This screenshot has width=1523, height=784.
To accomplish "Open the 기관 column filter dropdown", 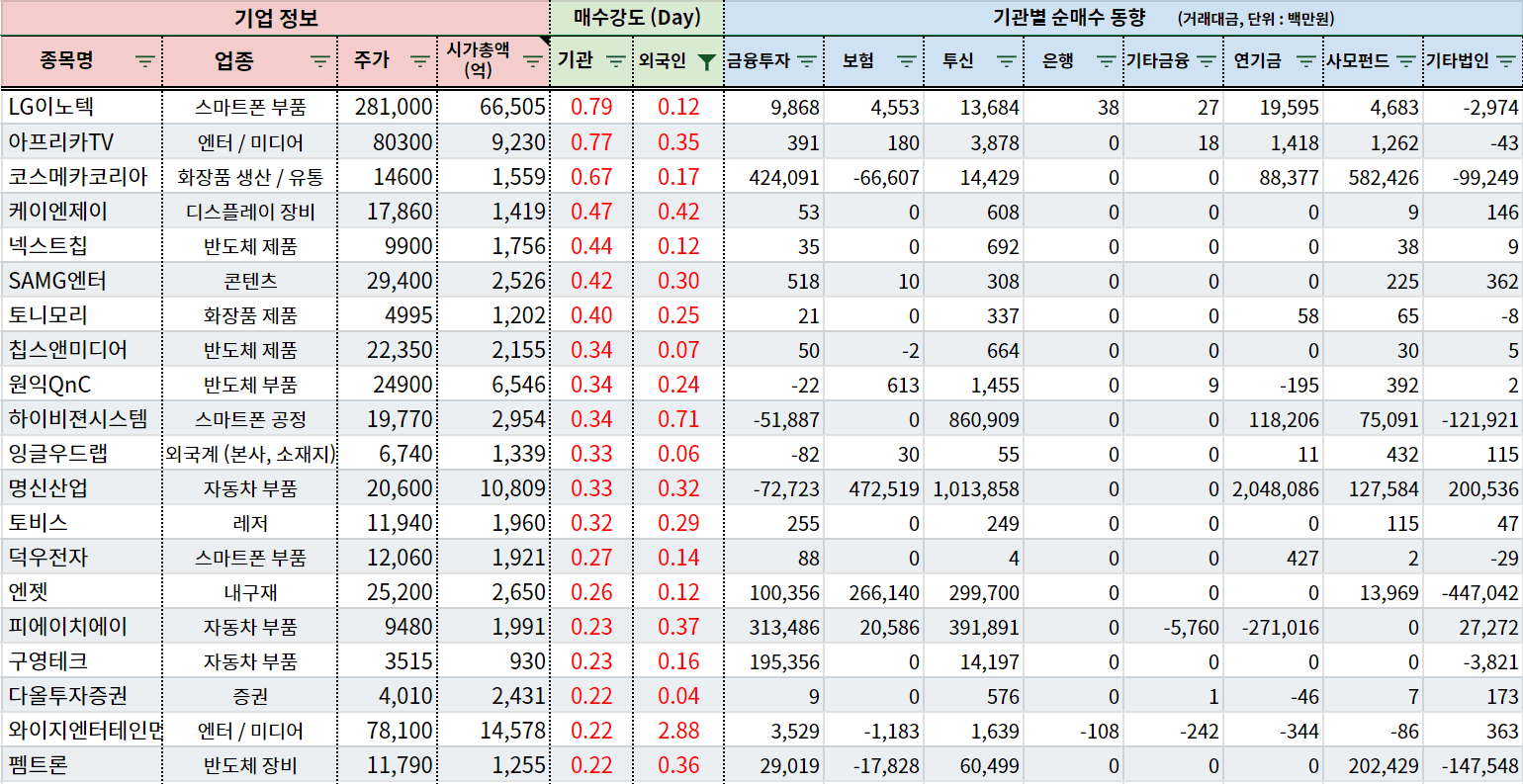I will pos(615,61).
